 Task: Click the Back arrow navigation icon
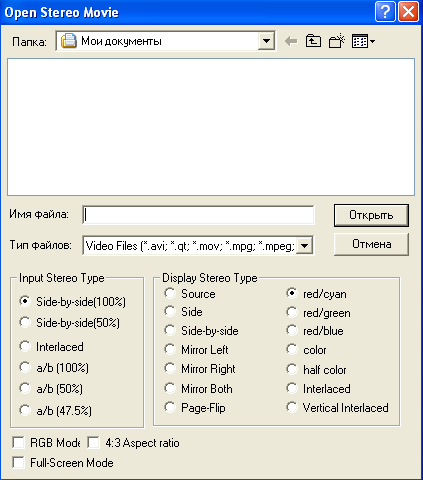(x=291, y=42)
